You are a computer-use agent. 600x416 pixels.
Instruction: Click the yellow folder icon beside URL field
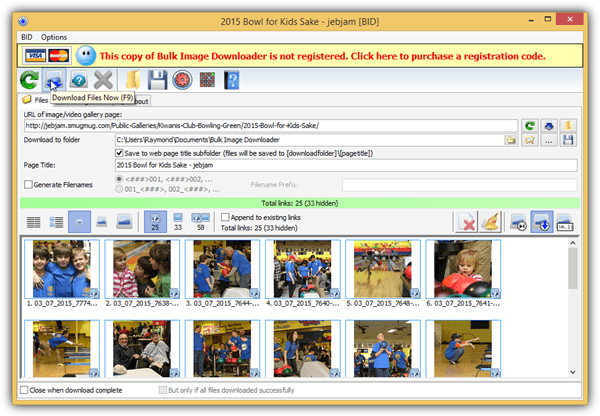tap(568, 126)
